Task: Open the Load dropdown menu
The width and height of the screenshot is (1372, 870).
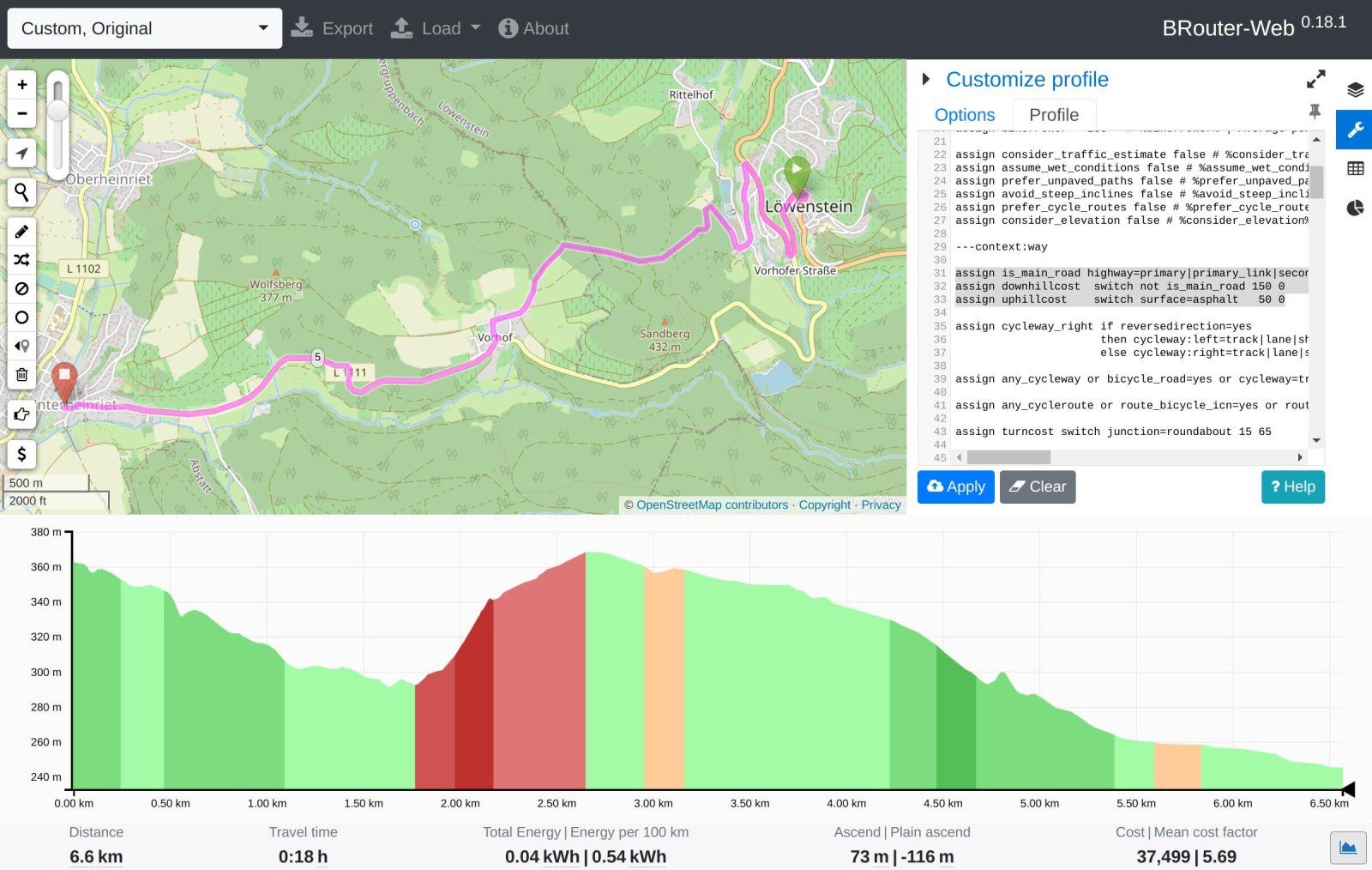Action: (435, 28)
